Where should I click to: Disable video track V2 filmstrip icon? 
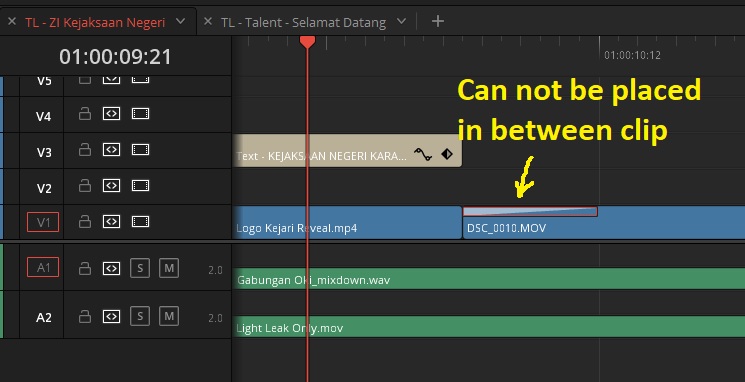[140, 185]
